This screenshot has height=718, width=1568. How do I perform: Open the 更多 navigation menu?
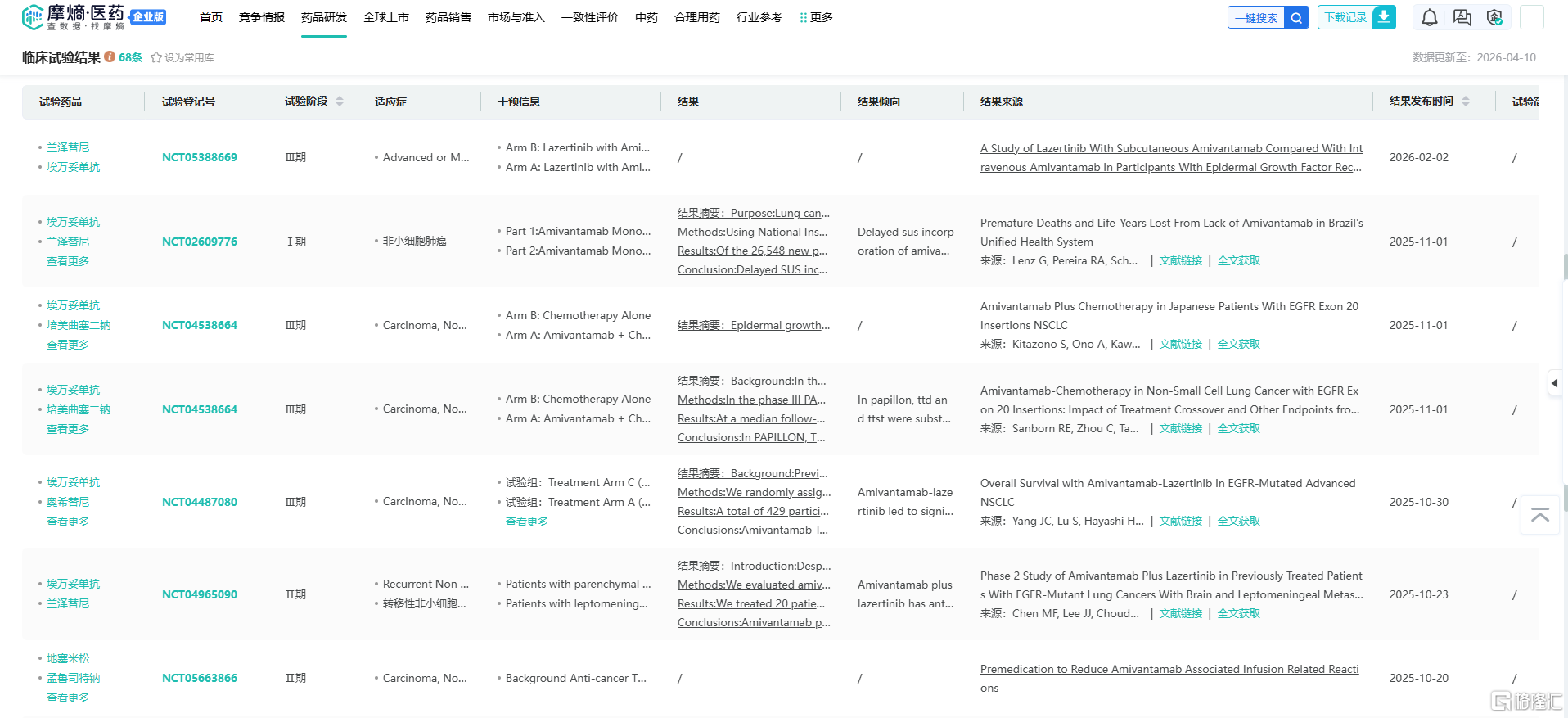816,17
